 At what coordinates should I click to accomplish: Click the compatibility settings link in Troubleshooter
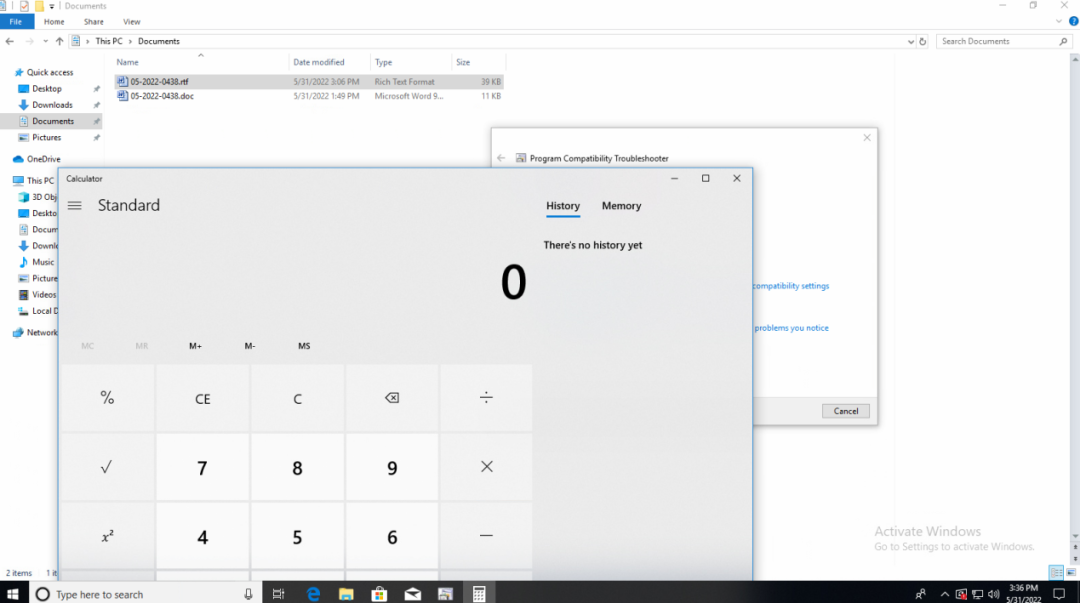(x=791, y=286)
